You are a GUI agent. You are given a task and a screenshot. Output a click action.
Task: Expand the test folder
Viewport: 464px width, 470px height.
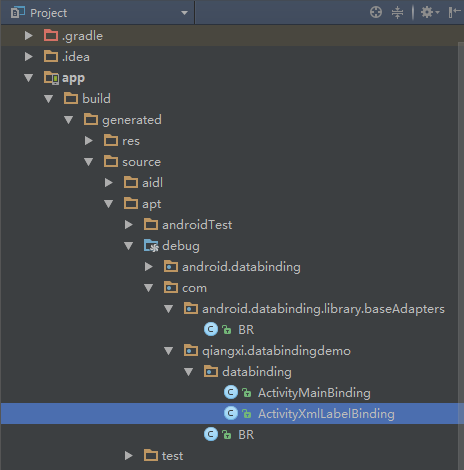point(129,456)
